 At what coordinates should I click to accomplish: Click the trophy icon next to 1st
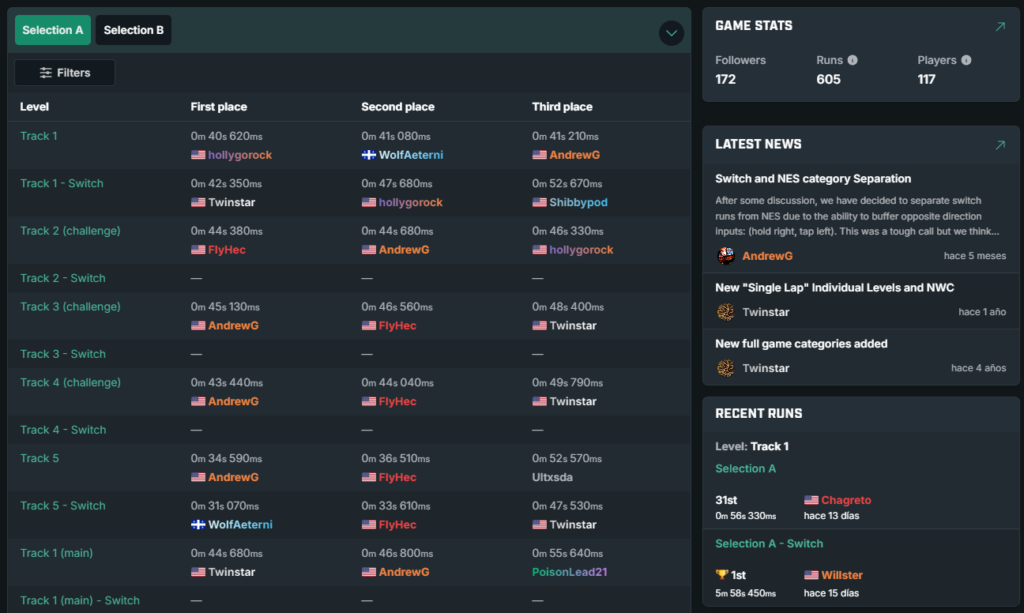[x=722, y=575]
